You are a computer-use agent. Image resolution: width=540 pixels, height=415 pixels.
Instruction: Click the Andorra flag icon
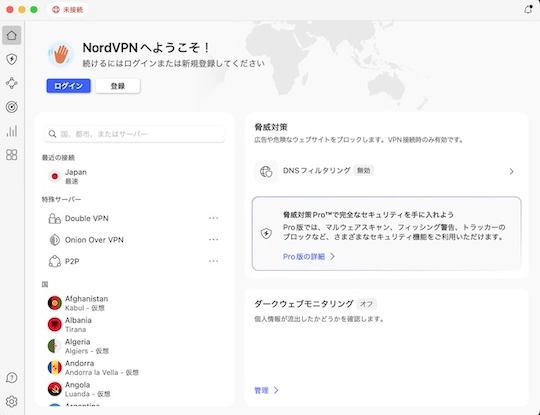click(54, 367)
